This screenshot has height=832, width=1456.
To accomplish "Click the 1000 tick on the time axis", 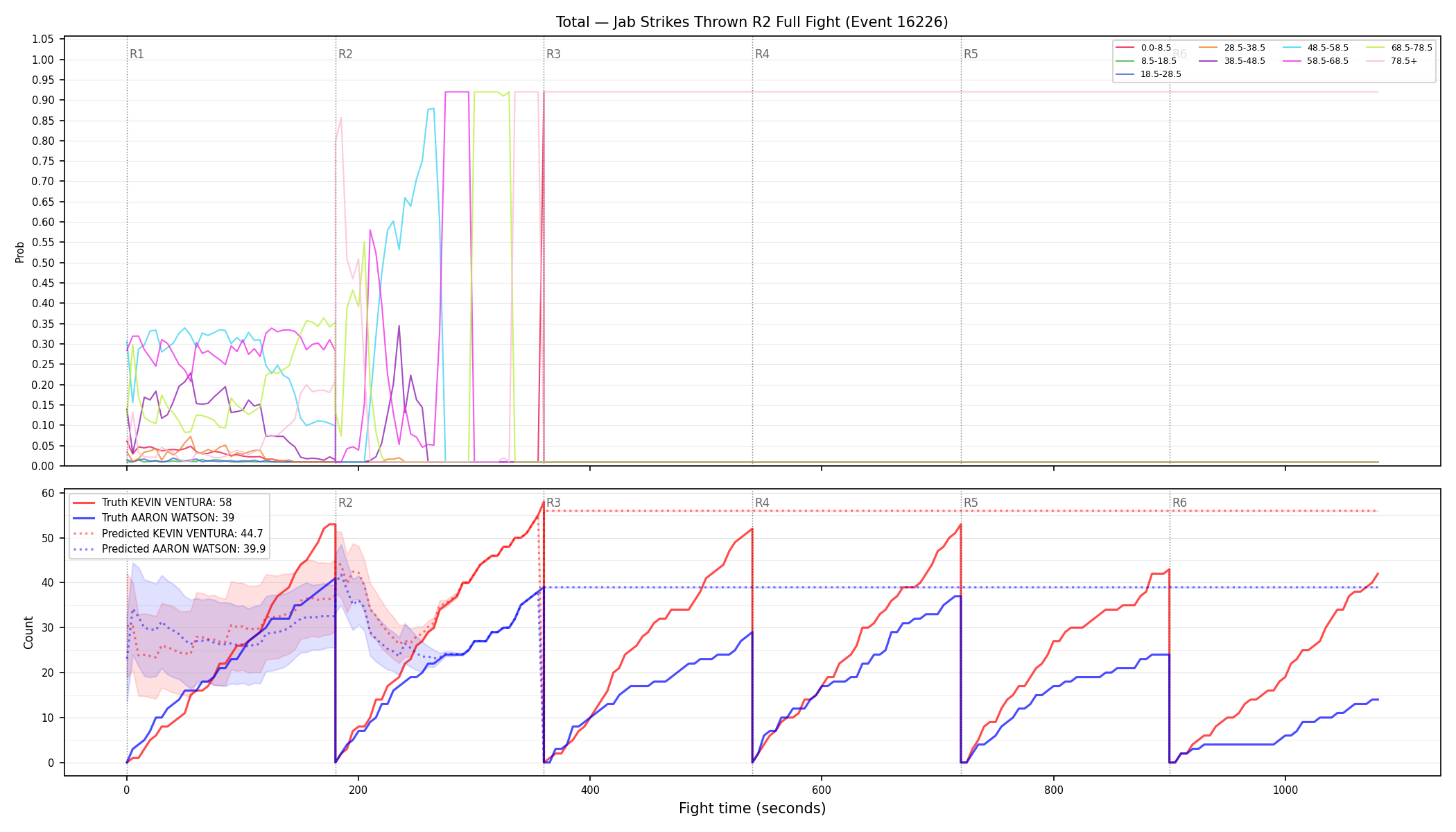I will pos(1285,790).
